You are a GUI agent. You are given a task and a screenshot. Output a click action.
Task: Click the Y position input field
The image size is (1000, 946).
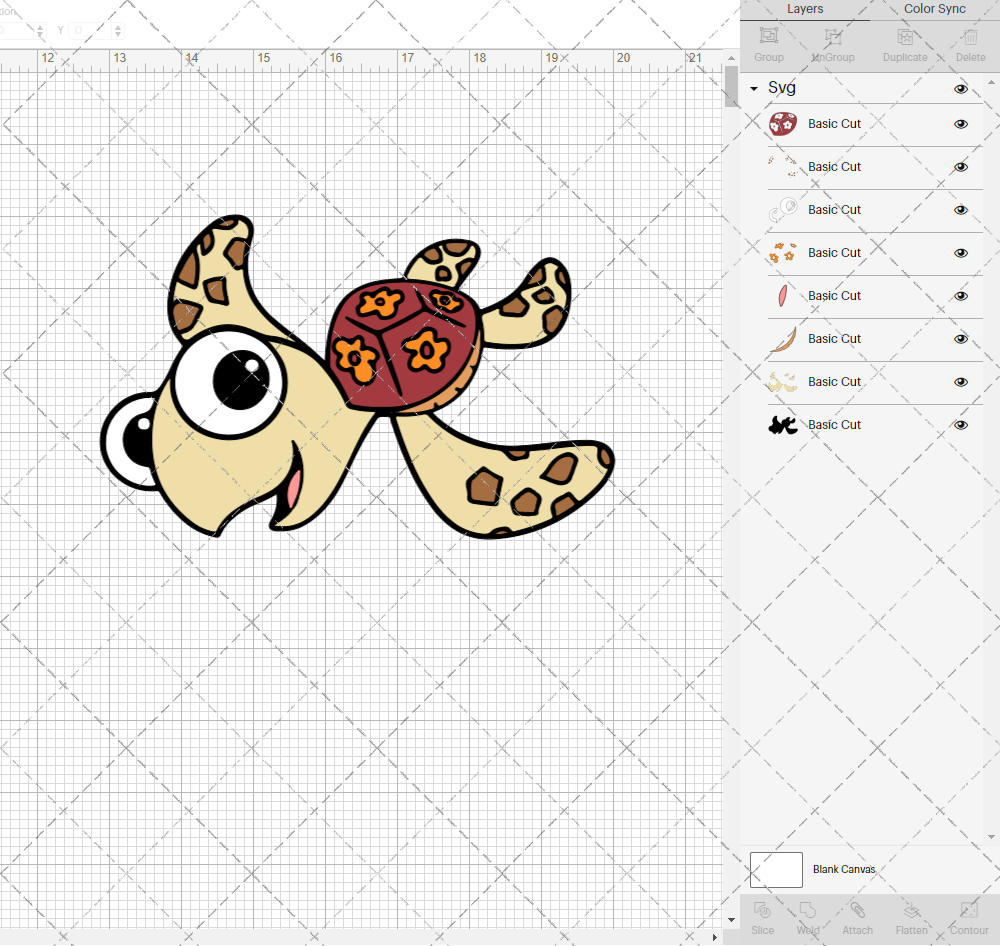click(x=90, y=30)
